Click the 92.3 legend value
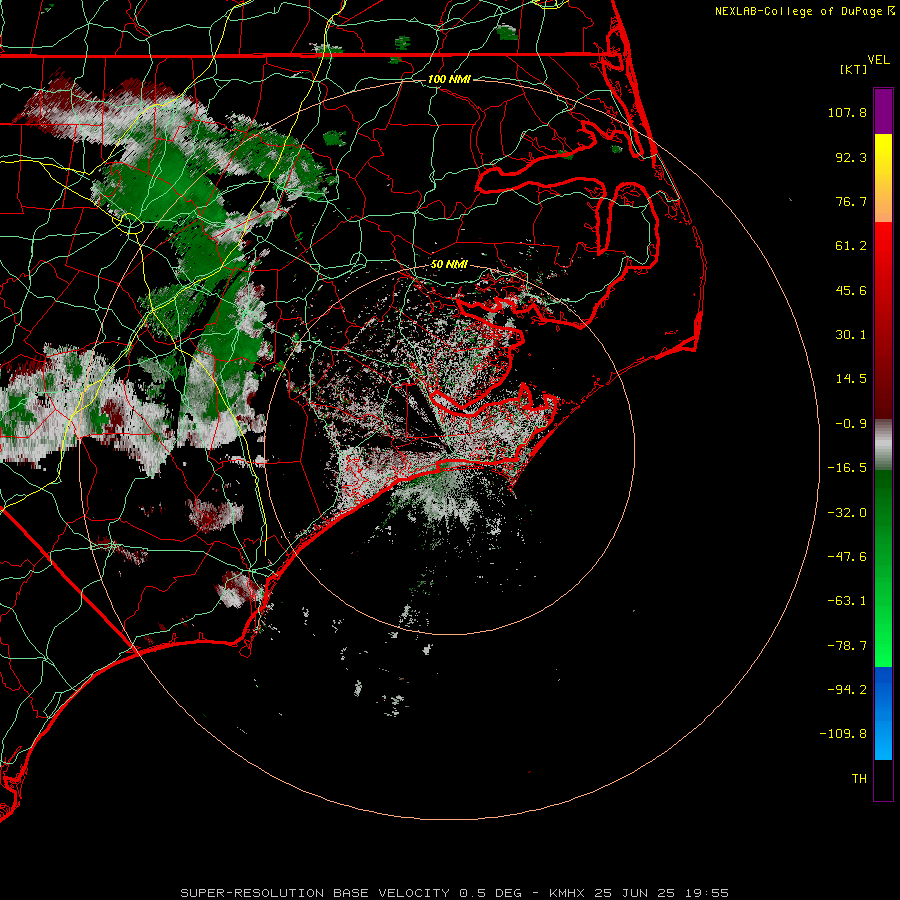 pyautogui.click(x=851, y=157)
